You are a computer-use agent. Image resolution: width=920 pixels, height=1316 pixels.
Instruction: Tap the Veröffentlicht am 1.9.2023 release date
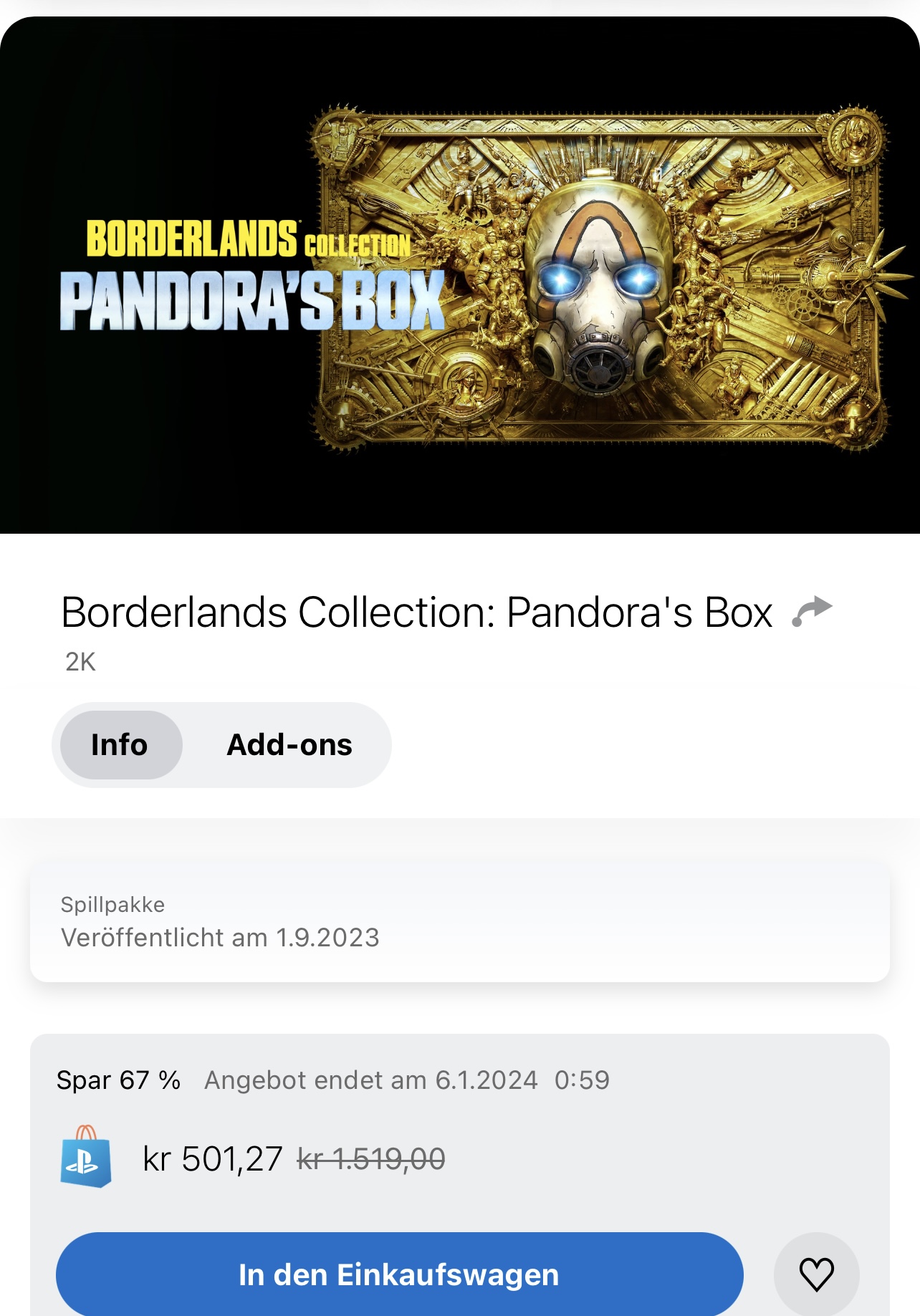(x=220, y=938)
